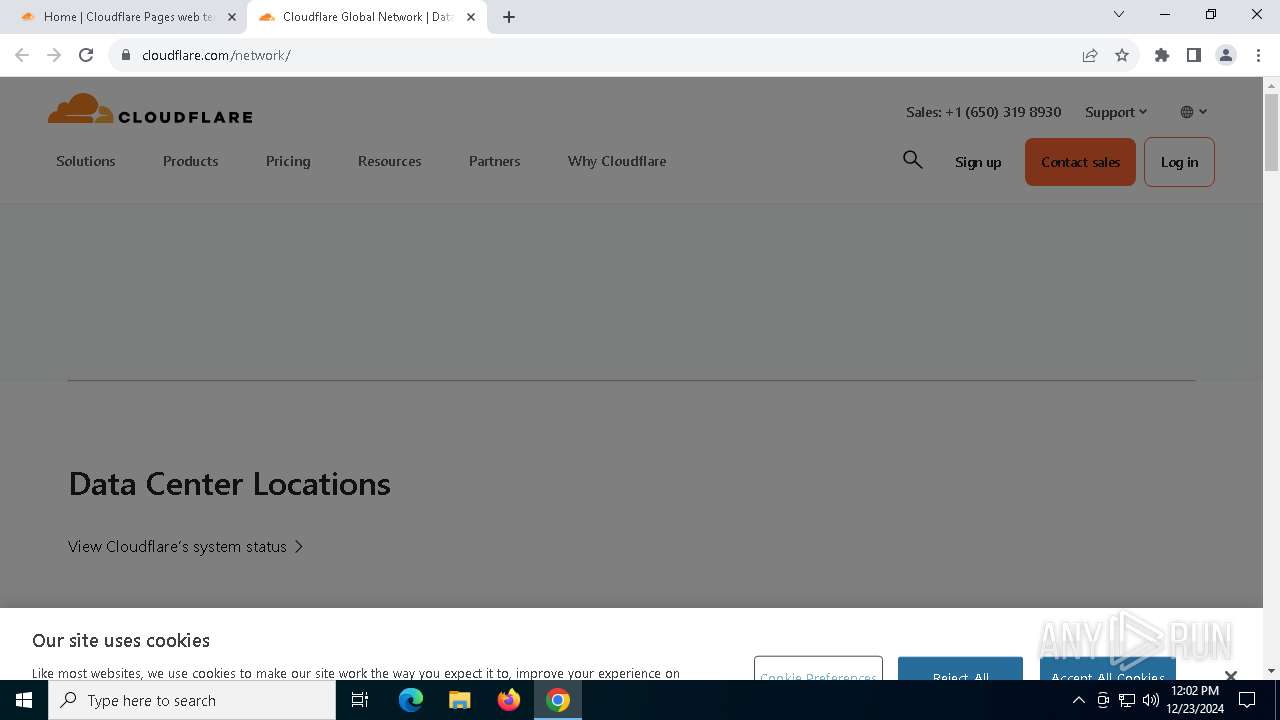View site information lock icon
The height and width of the screenshot is (720, 1280).
126,55
